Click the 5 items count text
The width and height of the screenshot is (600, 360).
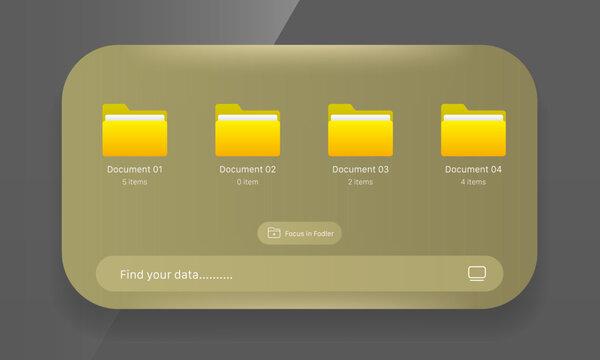click(x=135, y=182)
